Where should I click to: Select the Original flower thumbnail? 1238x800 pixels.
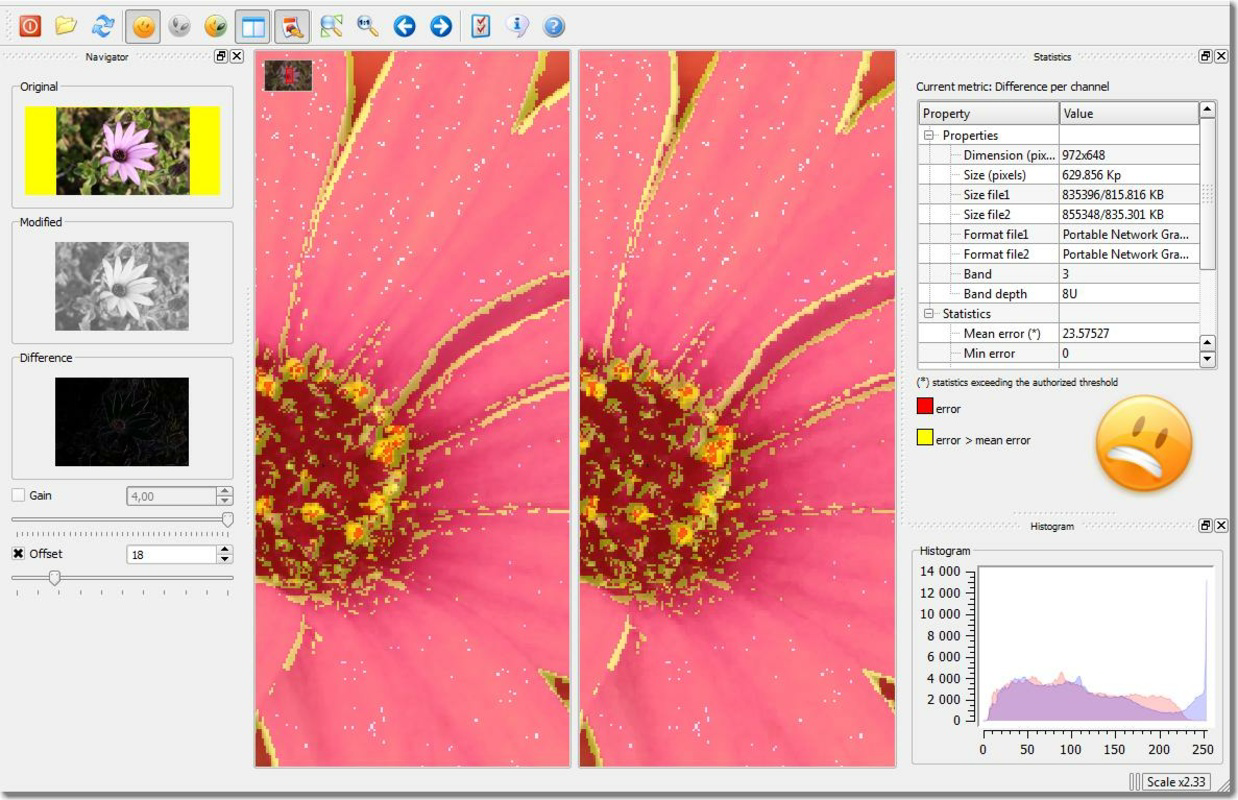point(122,151)
